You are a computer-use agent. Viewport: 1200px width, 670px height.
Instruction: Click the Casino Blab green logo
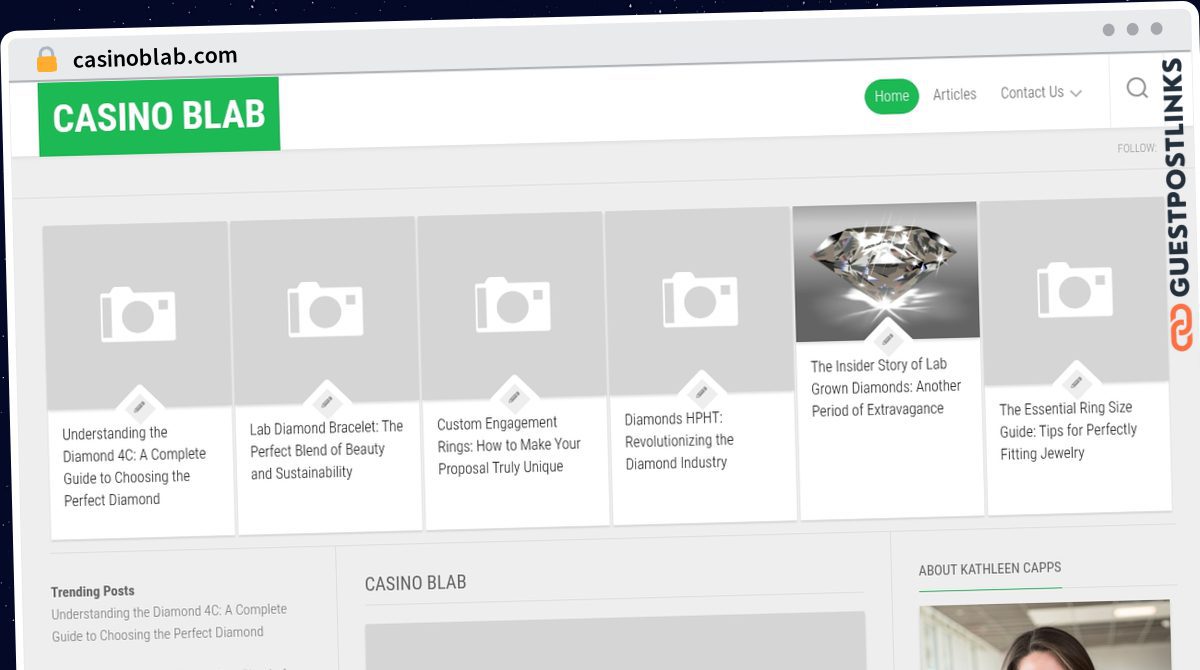(159, 116)
